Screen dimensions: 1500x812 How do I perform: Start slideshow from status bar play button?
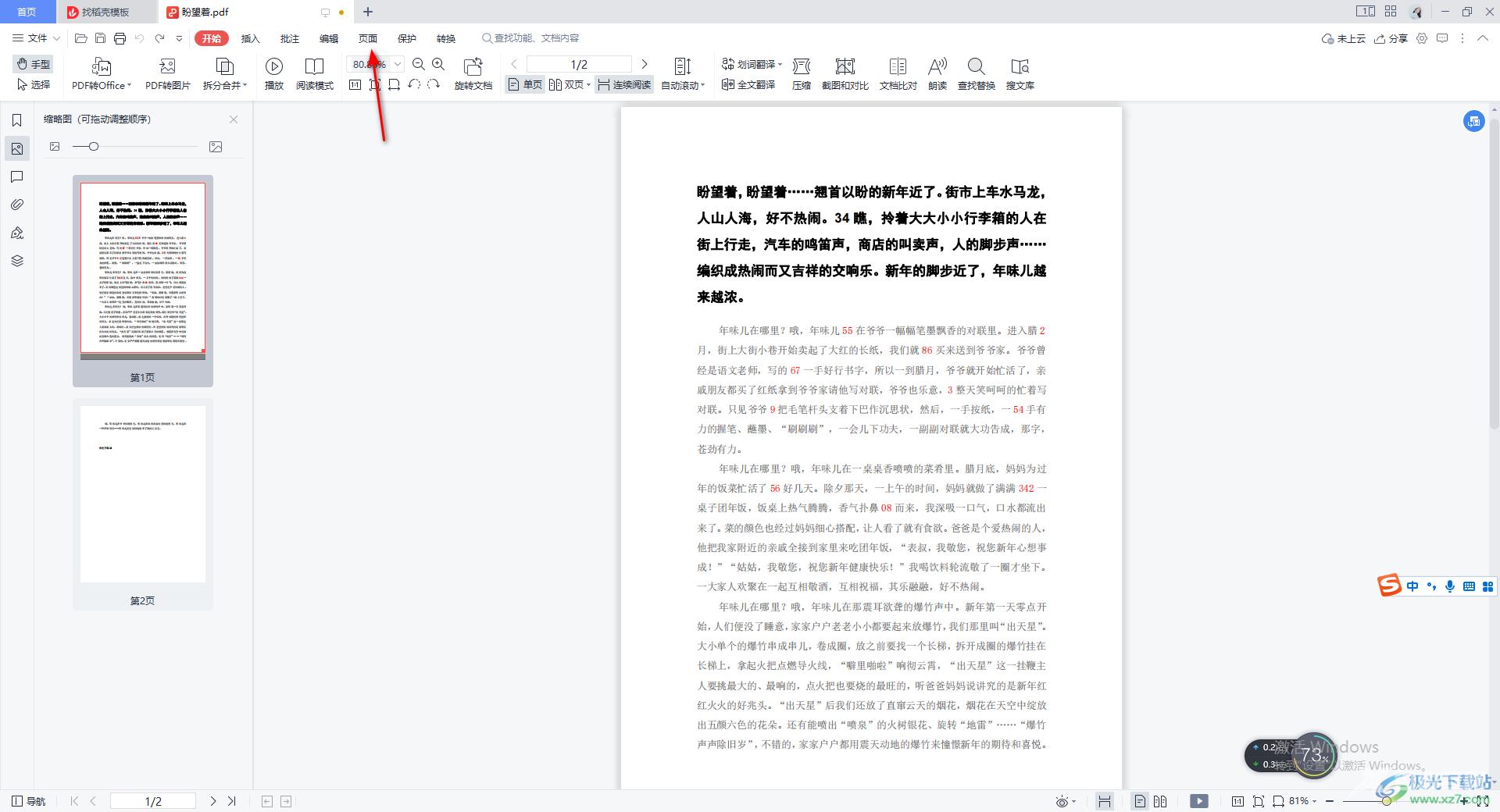(x=1199, y=801)
